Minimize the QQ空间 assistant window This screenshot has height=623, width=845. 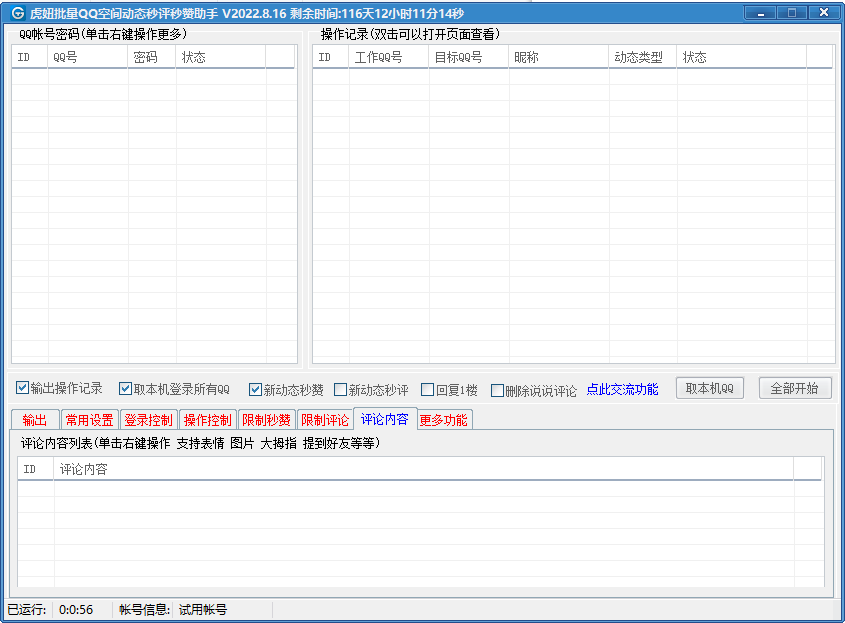(760, 12)
